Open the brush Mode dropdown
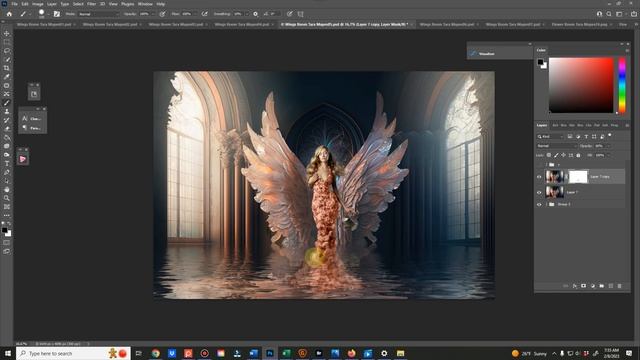Image resolution: width=640 pixels, height=360 pixels. pos(98,14)
